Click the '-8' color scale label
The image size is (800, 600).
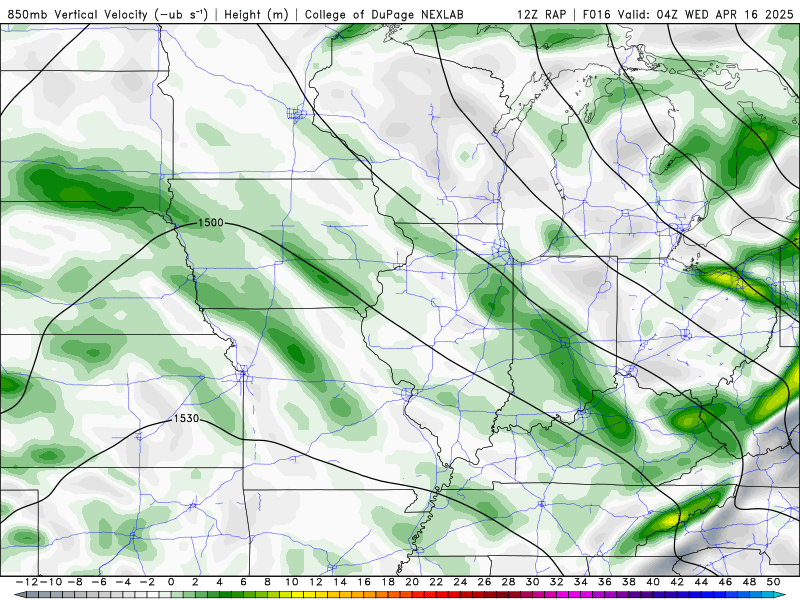click(75, 582)
